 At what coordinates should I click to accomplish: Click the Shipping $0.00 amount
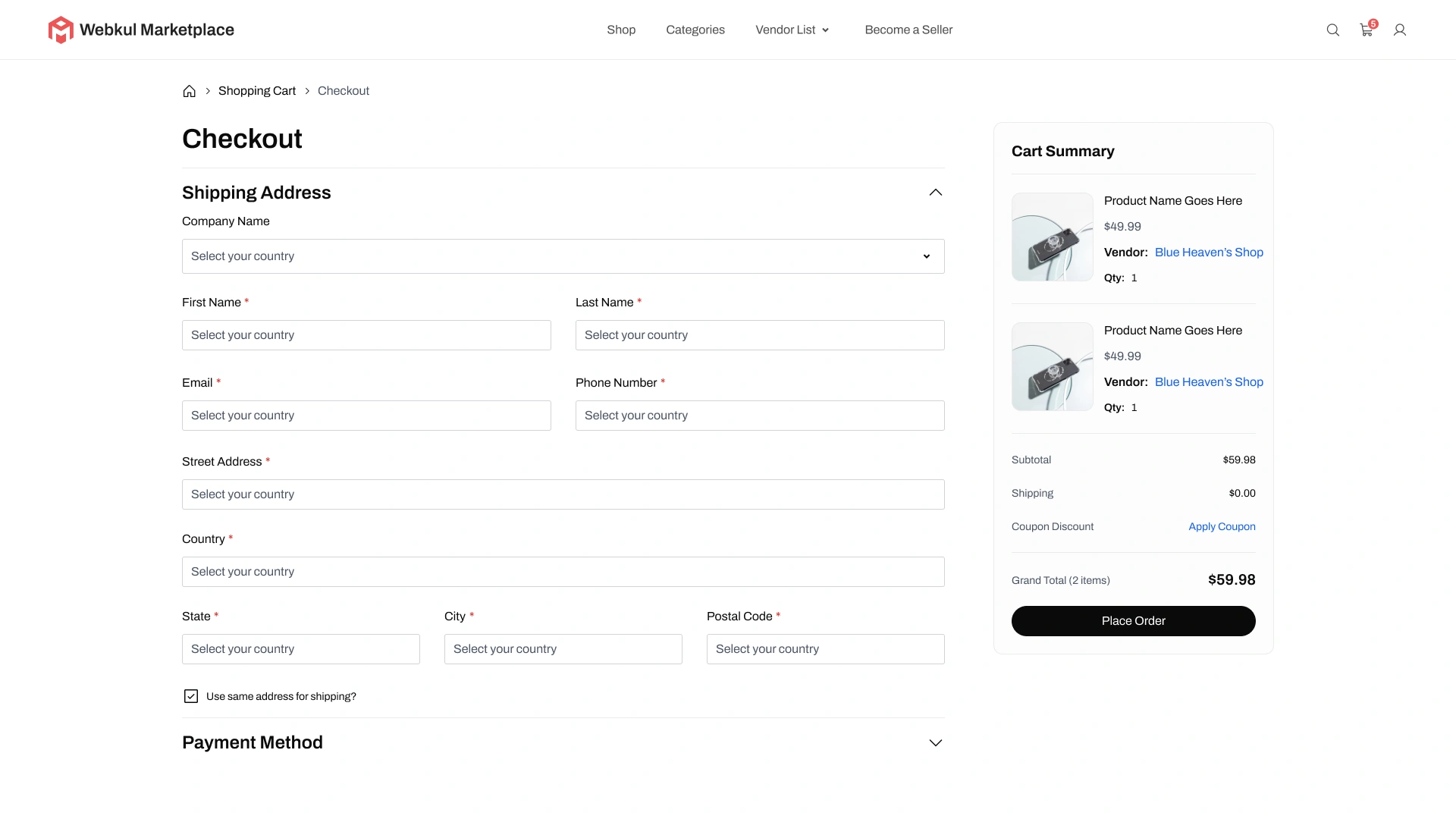click(1242, 493)
